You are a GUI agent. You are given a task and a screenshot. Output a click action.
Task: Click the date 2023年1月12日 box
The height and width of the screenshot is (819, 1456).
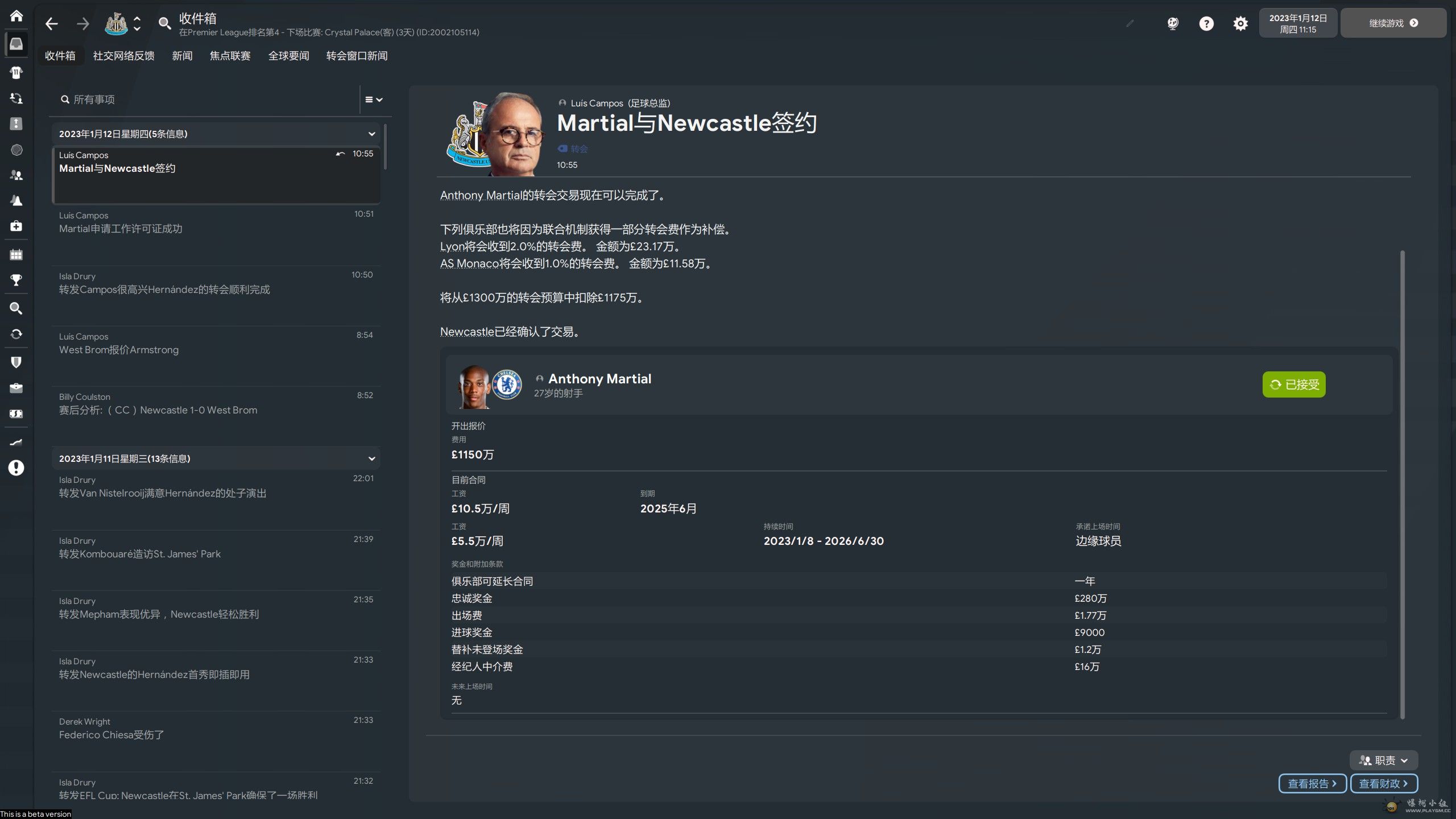[1298, 23]
